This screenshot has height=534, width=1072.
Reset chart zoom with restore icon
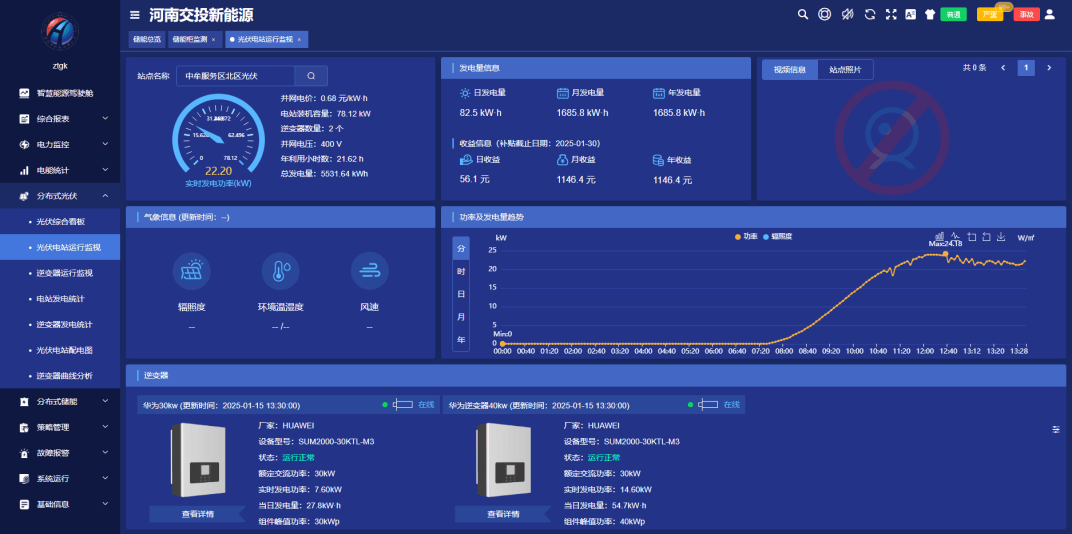pyautogui.click(x=986, y=237)
